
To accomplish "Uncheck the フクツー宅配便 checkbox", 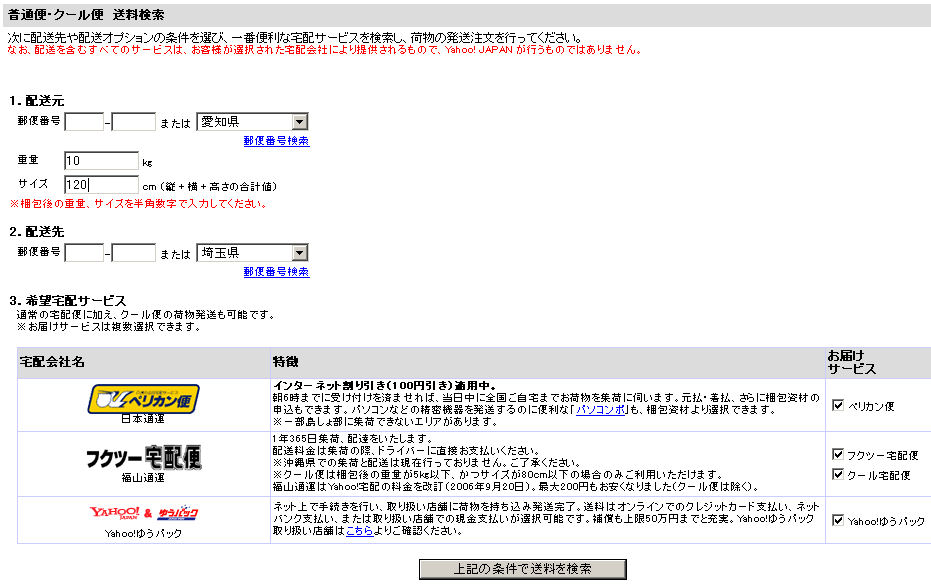I will click(838, 454).
